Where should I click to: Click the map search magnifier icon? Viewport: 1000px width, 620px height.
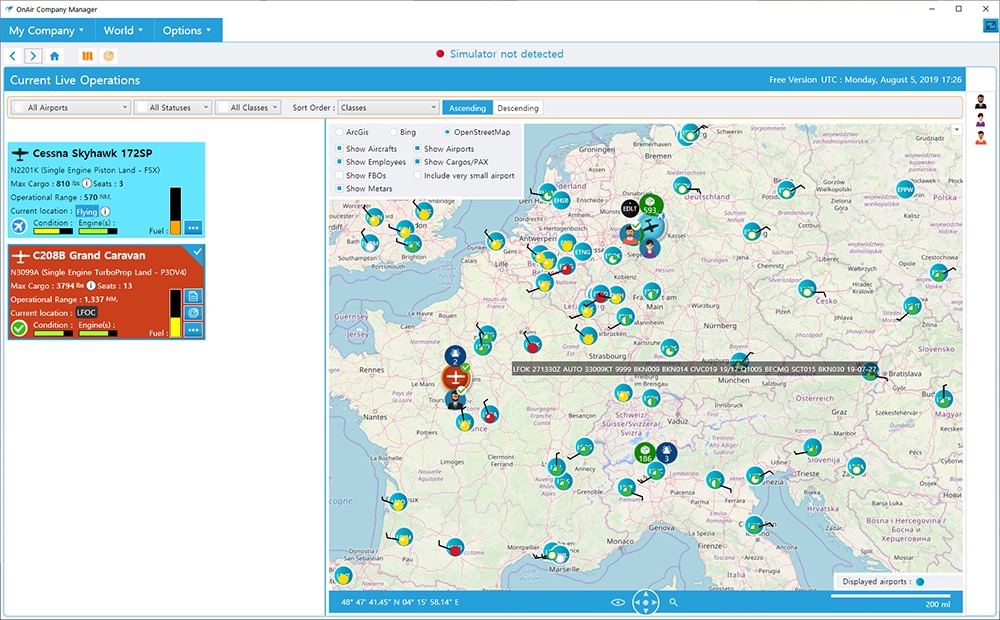pyautogui.click(x=674, y=602)
